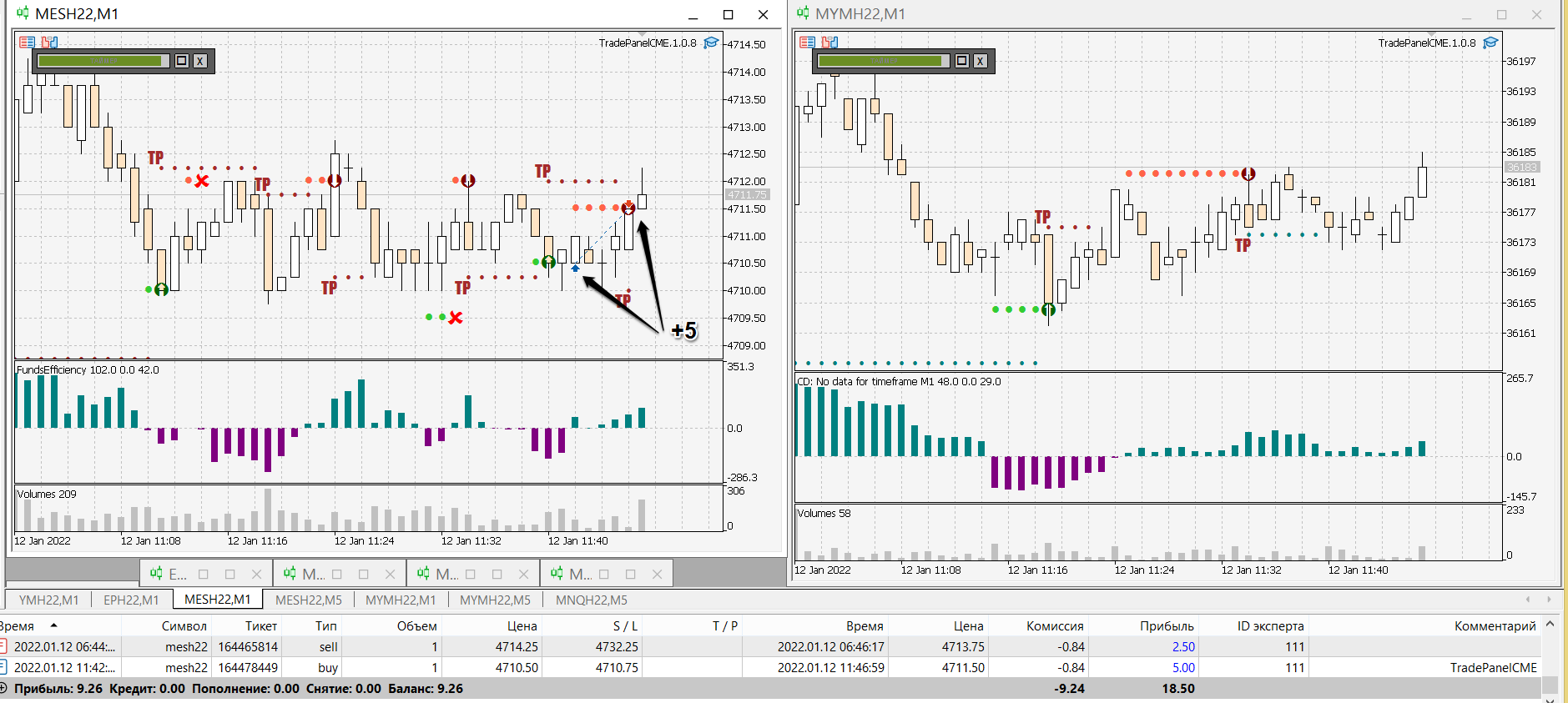Close the MESH22,M1 chart window
The image size is (1568, 703).
coord(763,15)
